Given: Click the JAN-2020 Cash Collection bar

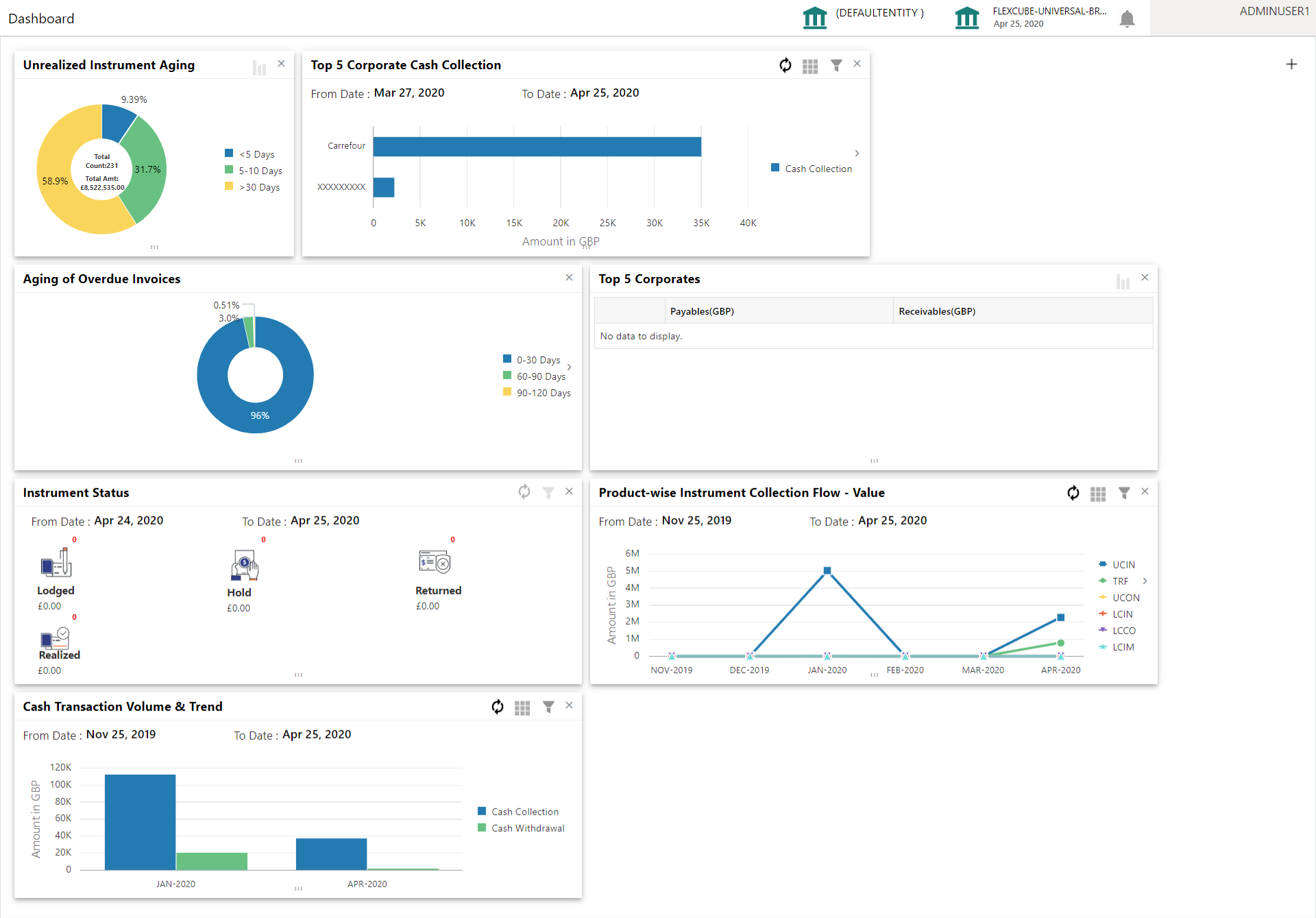Looking at the screenshot, I should click(141, 822).
